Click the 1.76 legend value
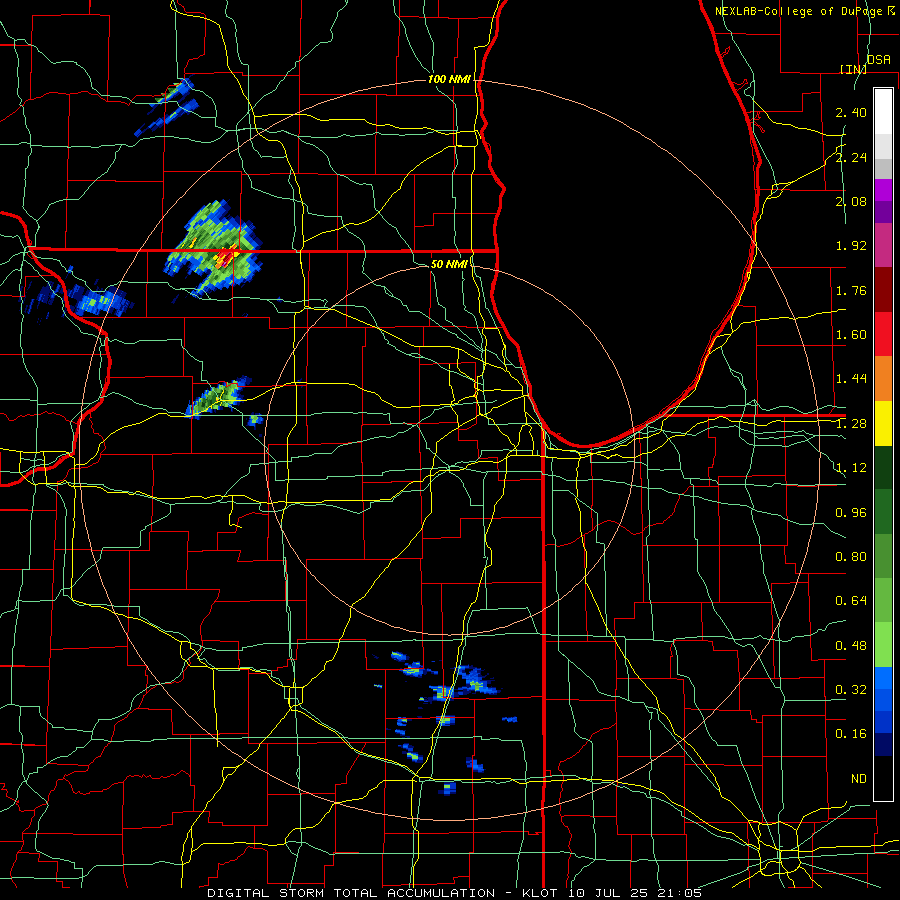Viewport: 900px width, 900px height. pos(851,290)
